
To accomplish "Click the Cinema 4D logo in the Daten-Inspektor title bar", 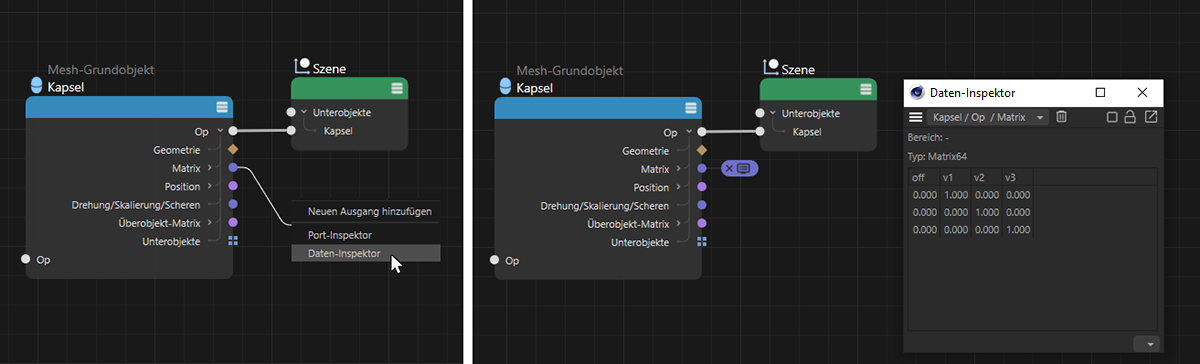I will 917,92.
